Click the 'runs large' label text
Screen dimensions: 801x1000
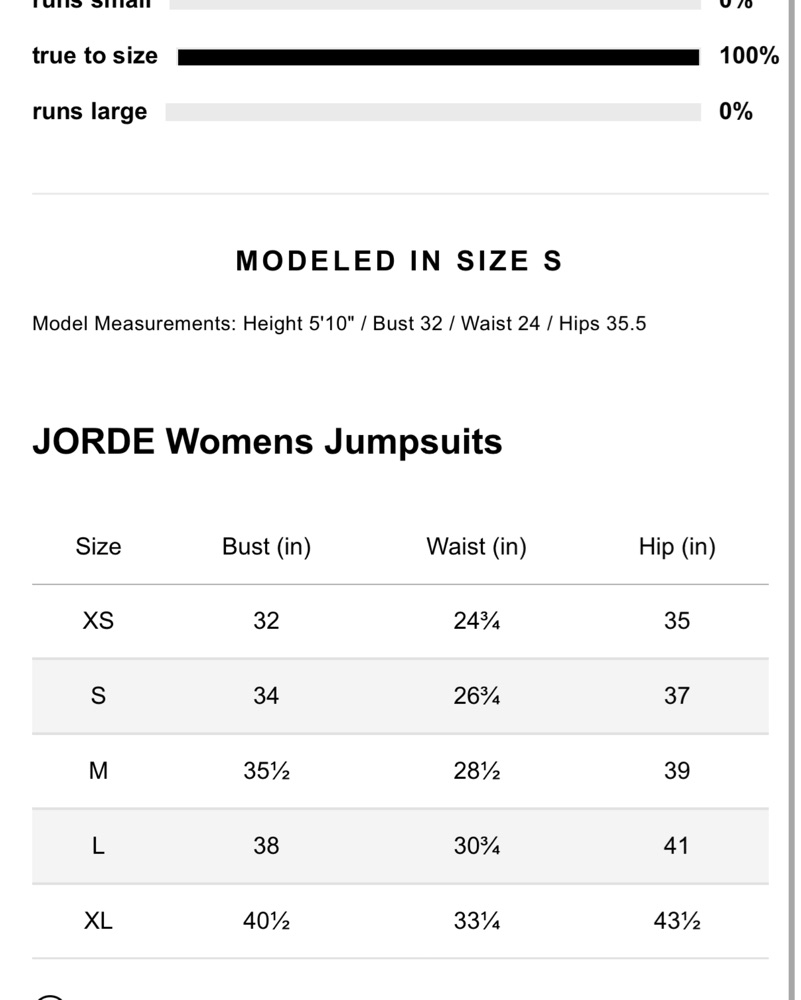click(90, 112)
